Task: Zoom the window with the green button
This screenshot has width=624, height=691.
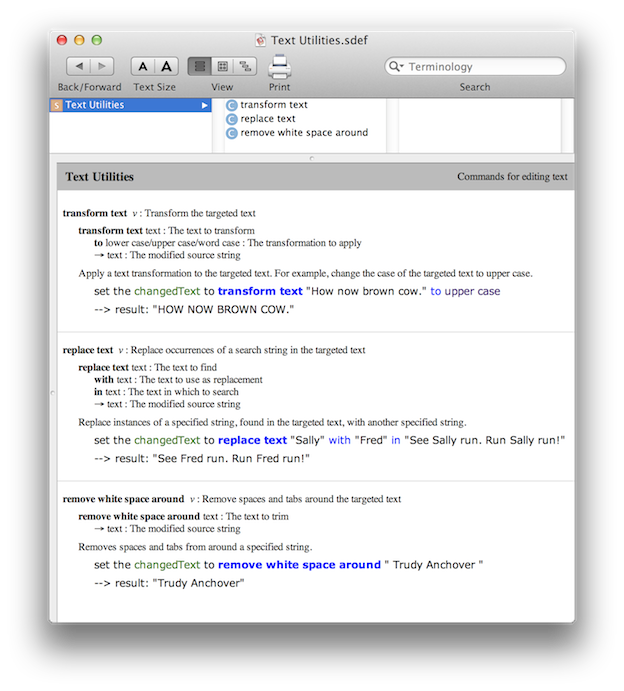Action: point(97,41)
